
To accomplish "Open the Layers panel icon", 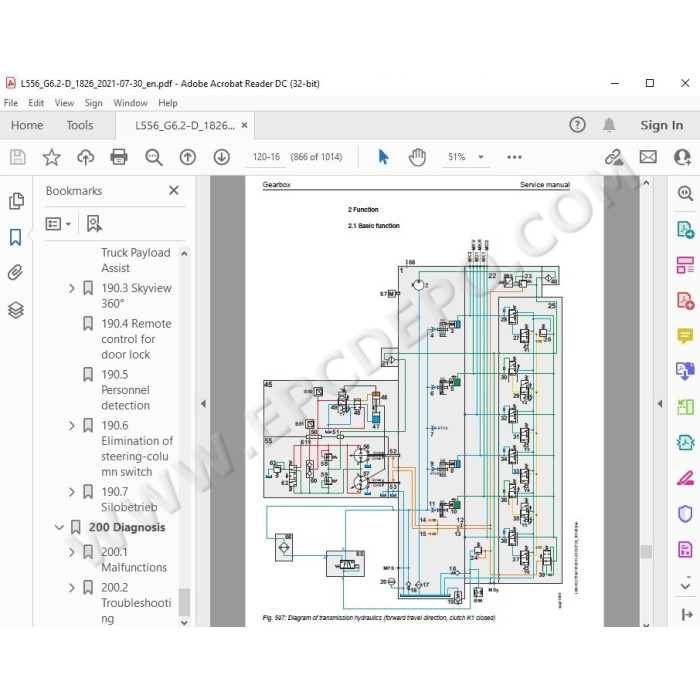I will point(16,310).
